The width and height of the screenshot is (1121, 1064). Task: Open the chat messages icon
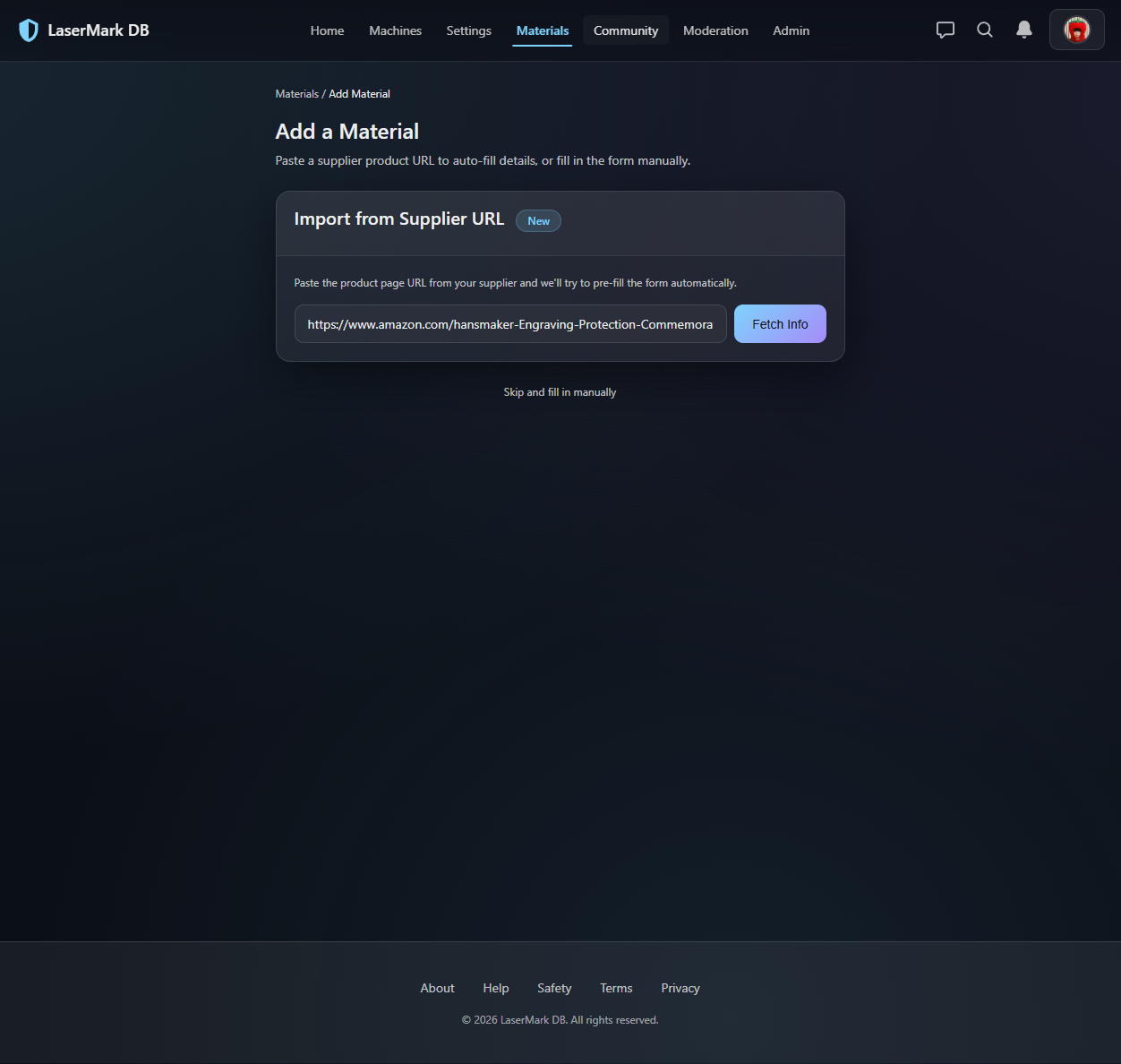click(946, 30)
